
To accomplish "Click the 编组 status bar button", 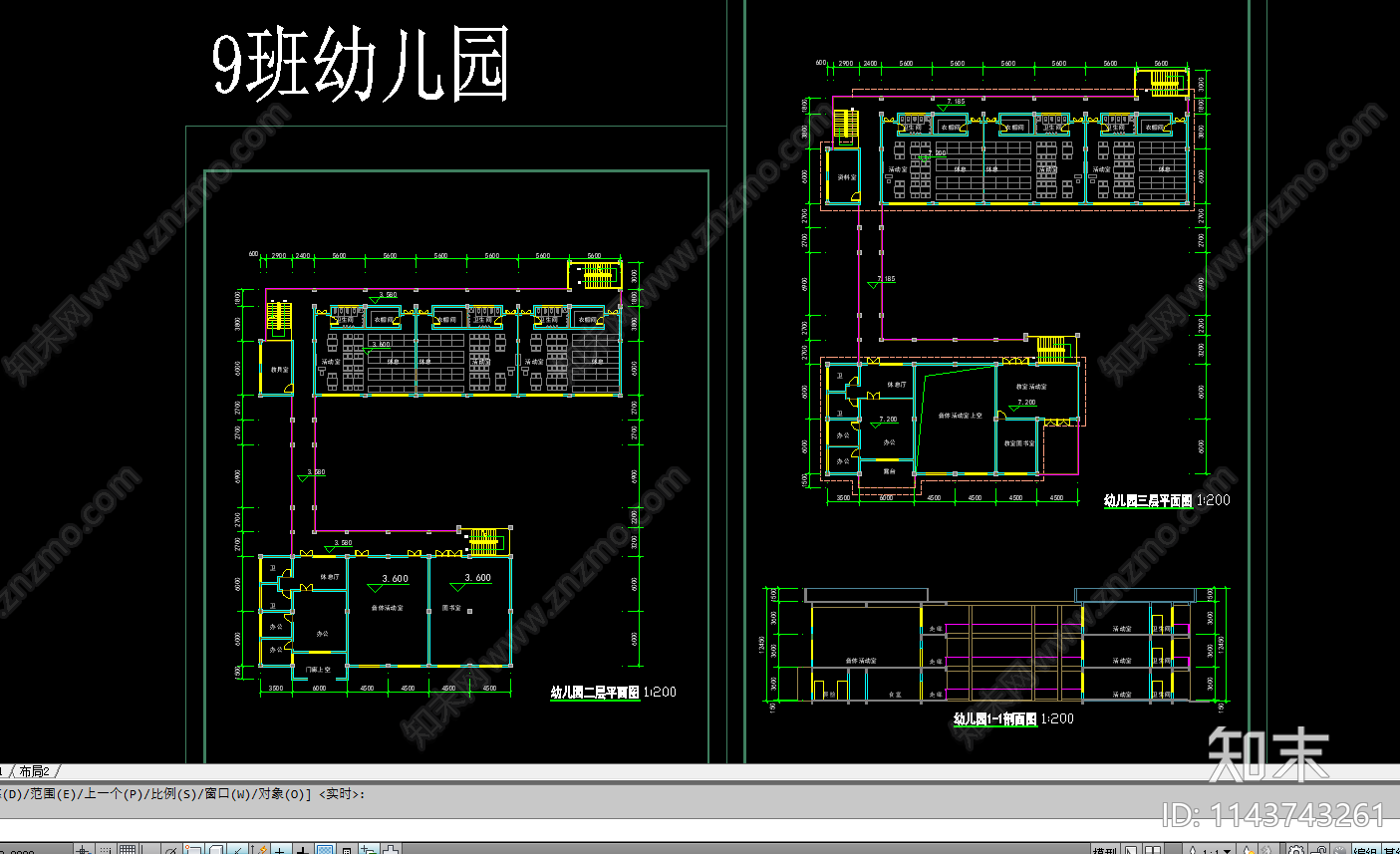I will [1366, 849].
